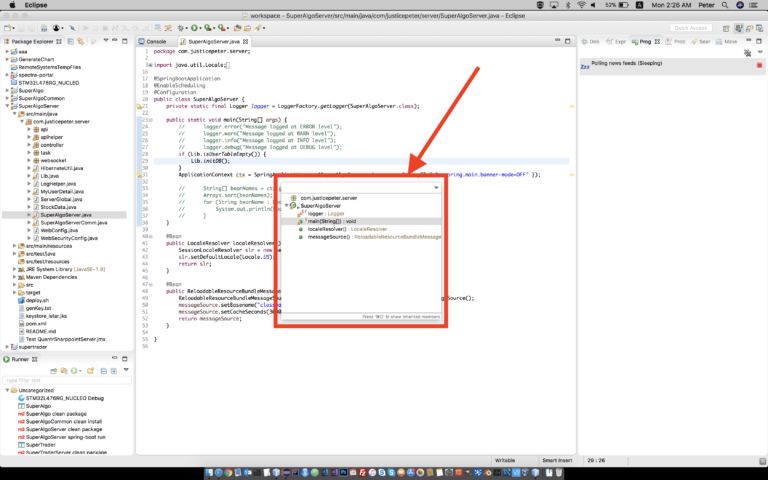Viewport: 768px width, 480px height.
Task: Click Remove All Finished Operations icon in Progress
Action: pyautogui.click(x=747, y=53)
